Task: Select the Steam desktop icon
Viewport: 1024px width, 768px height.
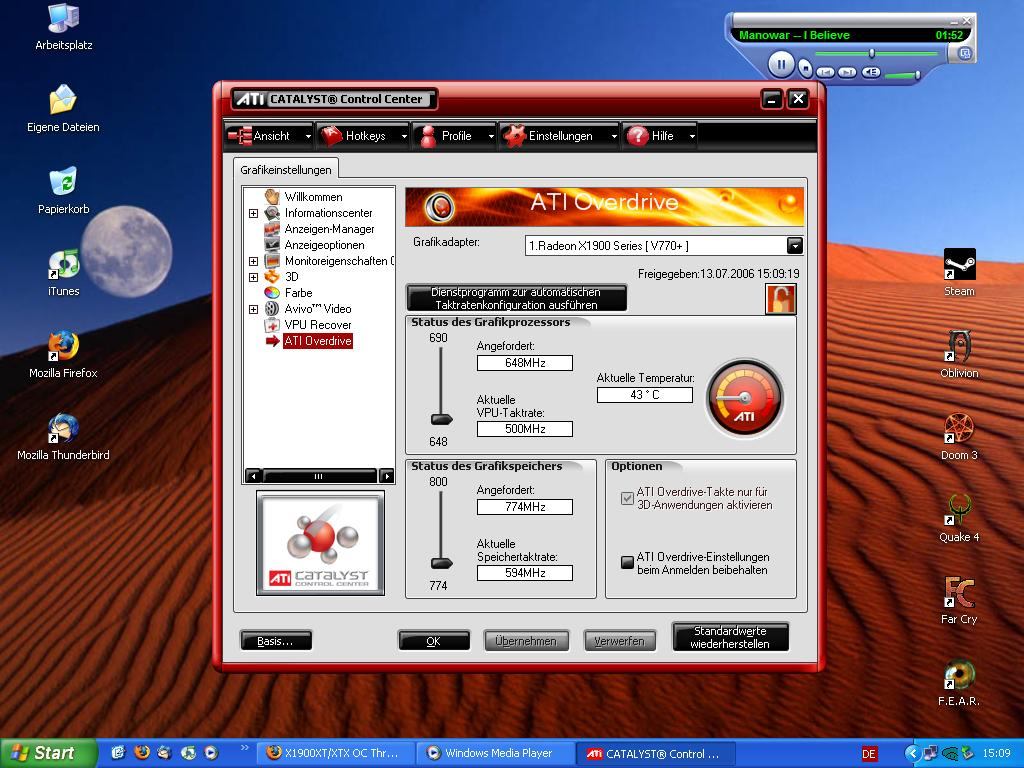Action: click(x=959, y=273)
